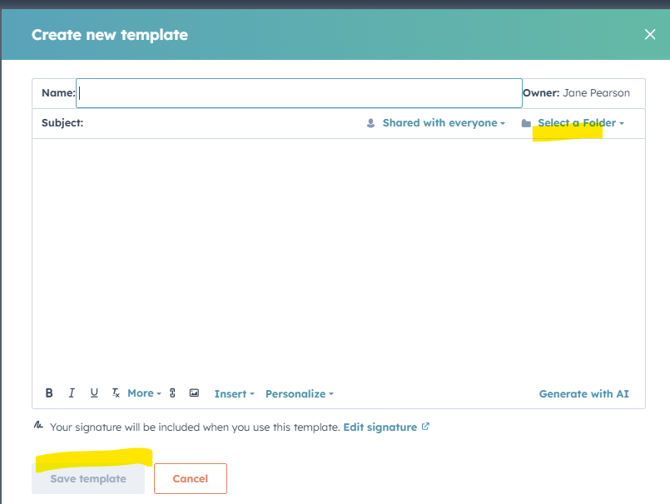Open the Edit signature link
Screen dimensions: 670x504
coord(379,427)
